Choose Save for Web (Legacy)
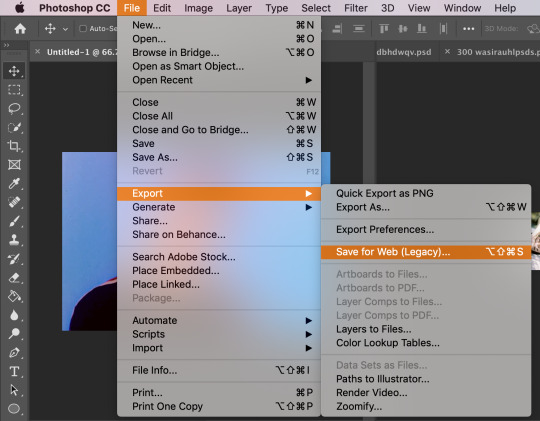 [426, 252]
